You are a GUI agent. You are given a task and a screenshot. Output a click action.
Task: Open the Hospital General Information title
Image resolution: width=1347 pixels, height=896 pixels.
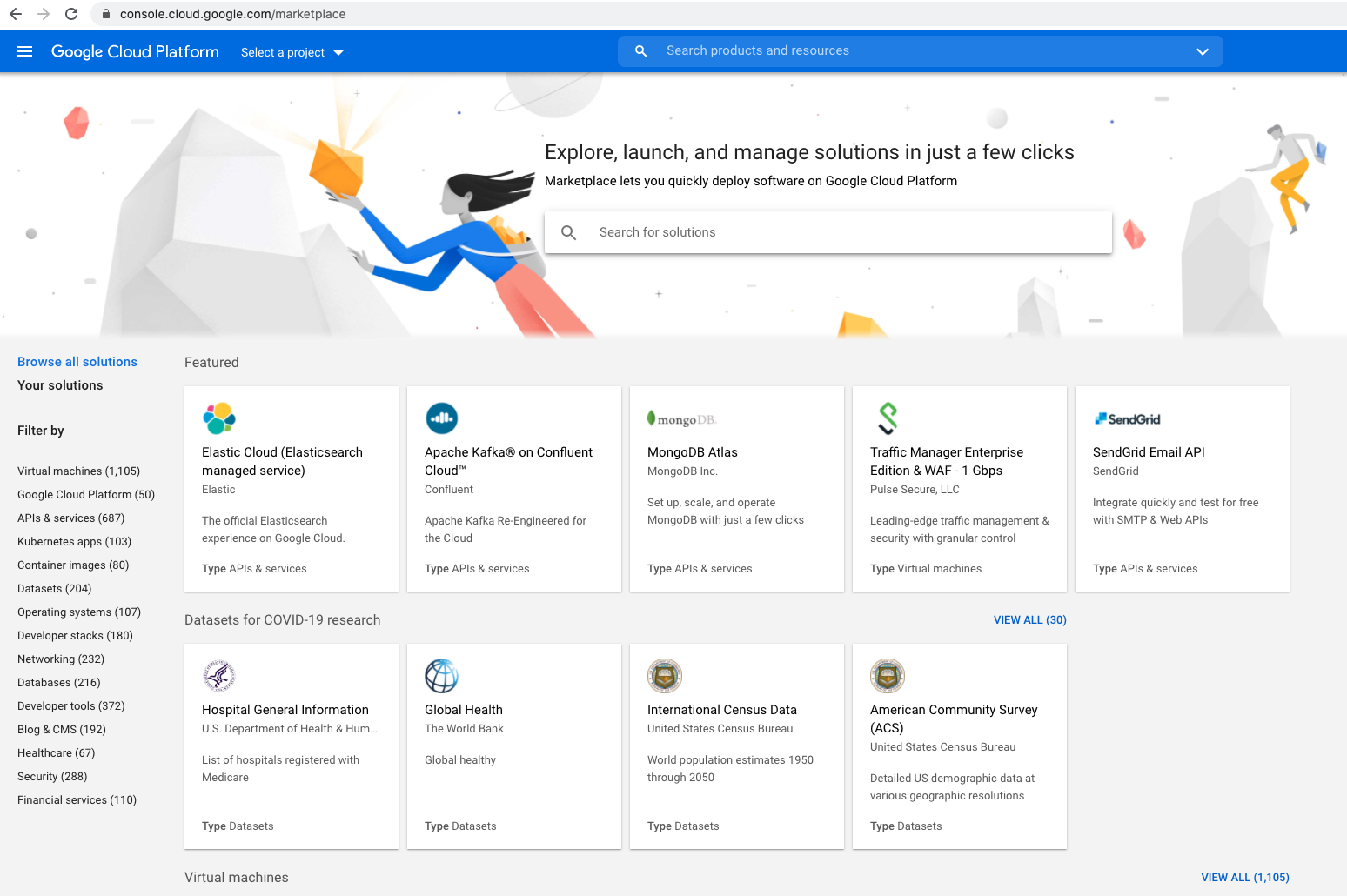tap(285, 710)
